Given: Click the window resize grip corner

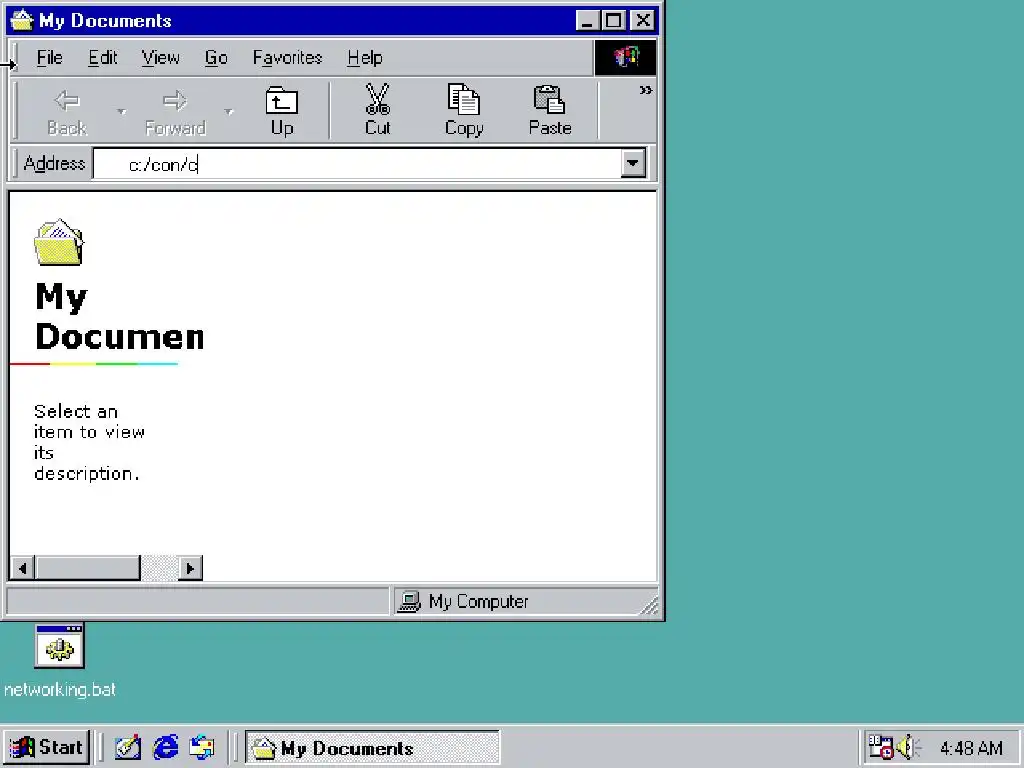Looking at the screenshot, I should tap(650, 606).
